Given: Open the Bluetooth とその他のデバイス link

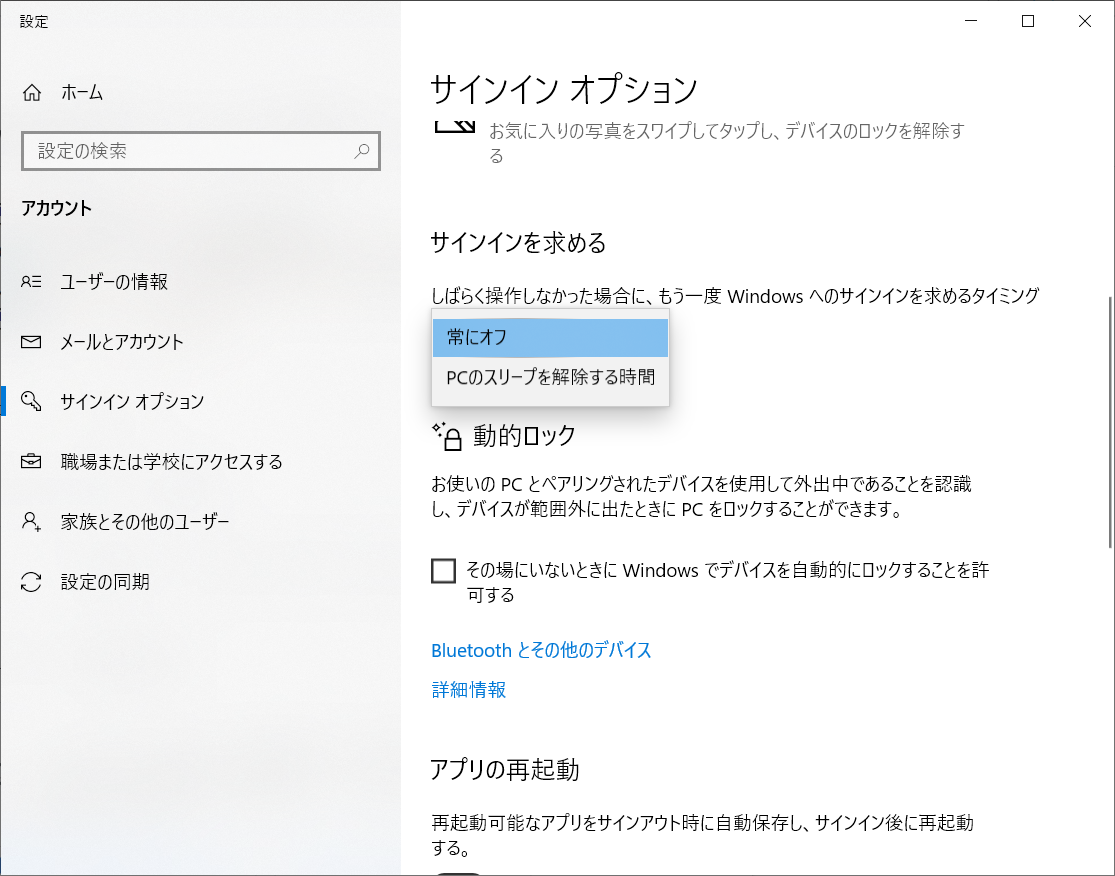Looking at the screenshot, I should pos(540,649).
